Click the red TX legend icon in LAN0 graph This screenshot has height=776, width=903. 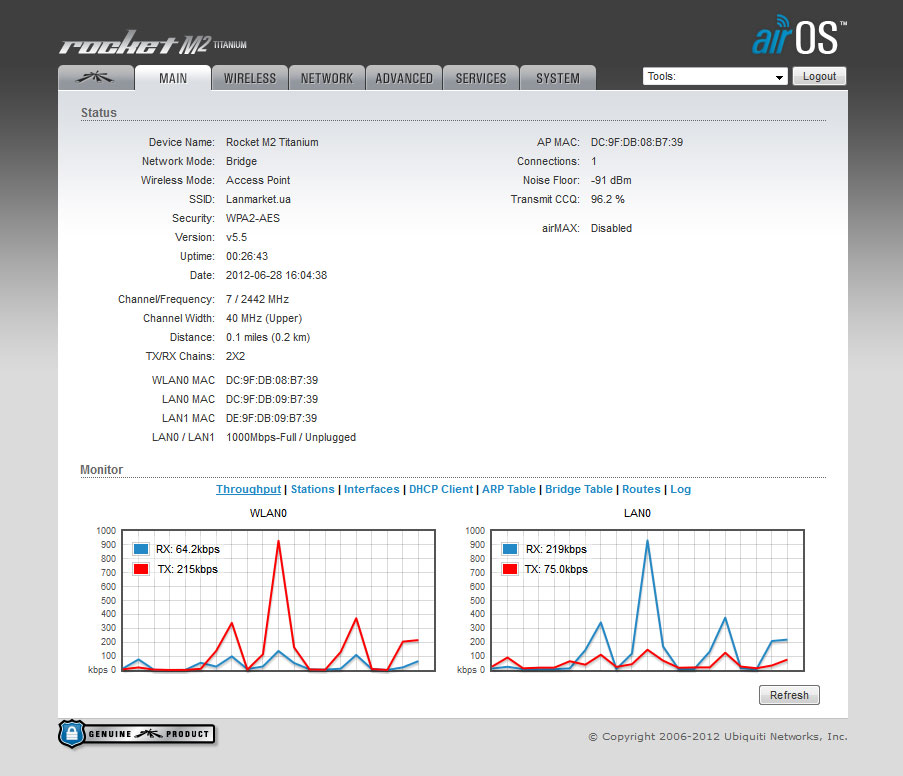[x=510, y=568]
